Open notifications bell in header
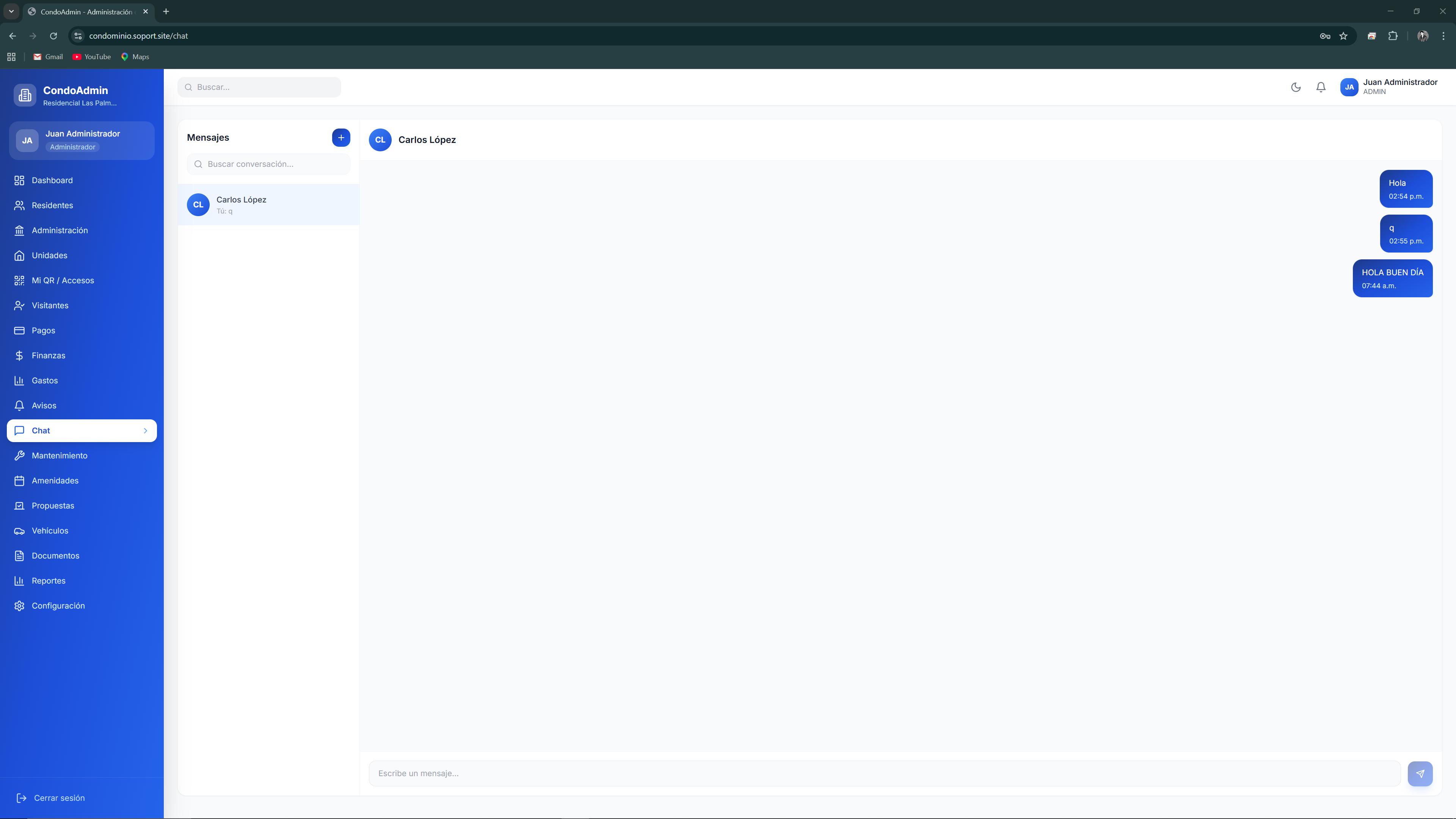Screen dimensions: 1456x819 coord(1320,87)
